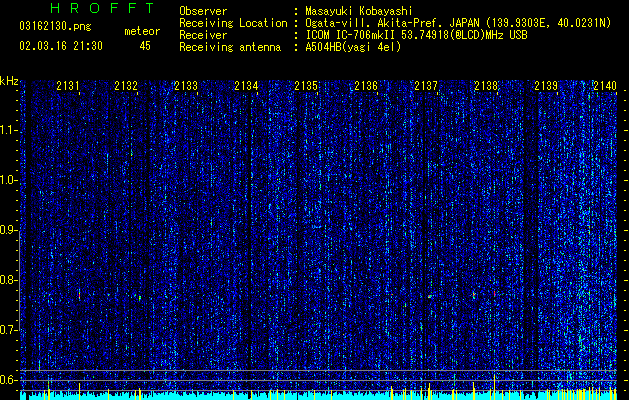Click the meteor label
The image size is (629, 400).
[x=142, y=31]
